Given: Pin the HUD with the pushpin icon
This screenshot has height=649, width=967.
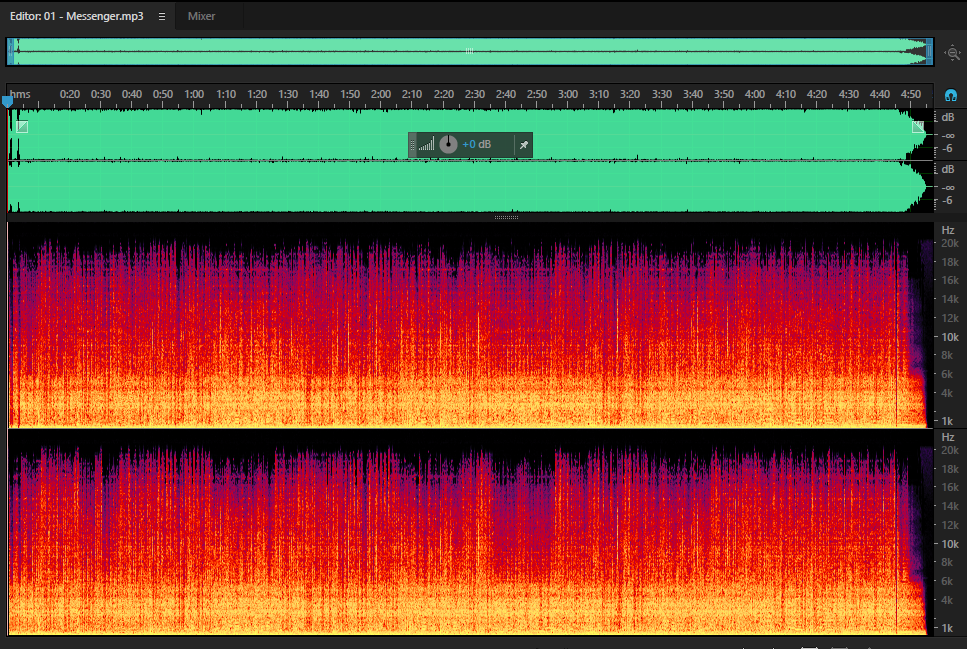Looking at the screenshot, I should point(524,145).
